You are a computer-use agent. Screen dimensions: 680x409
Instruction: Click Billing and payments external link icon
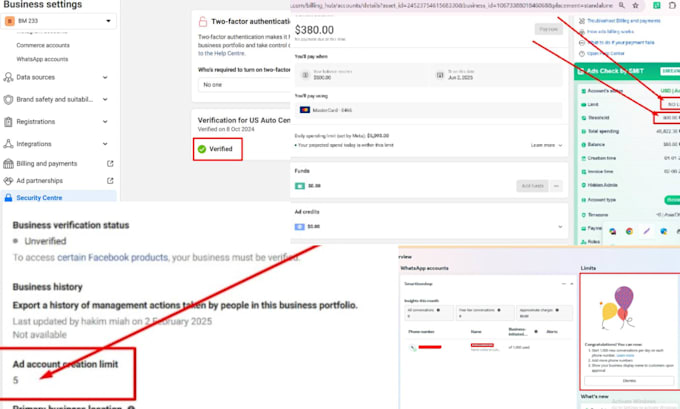click(x=110, y=164)
